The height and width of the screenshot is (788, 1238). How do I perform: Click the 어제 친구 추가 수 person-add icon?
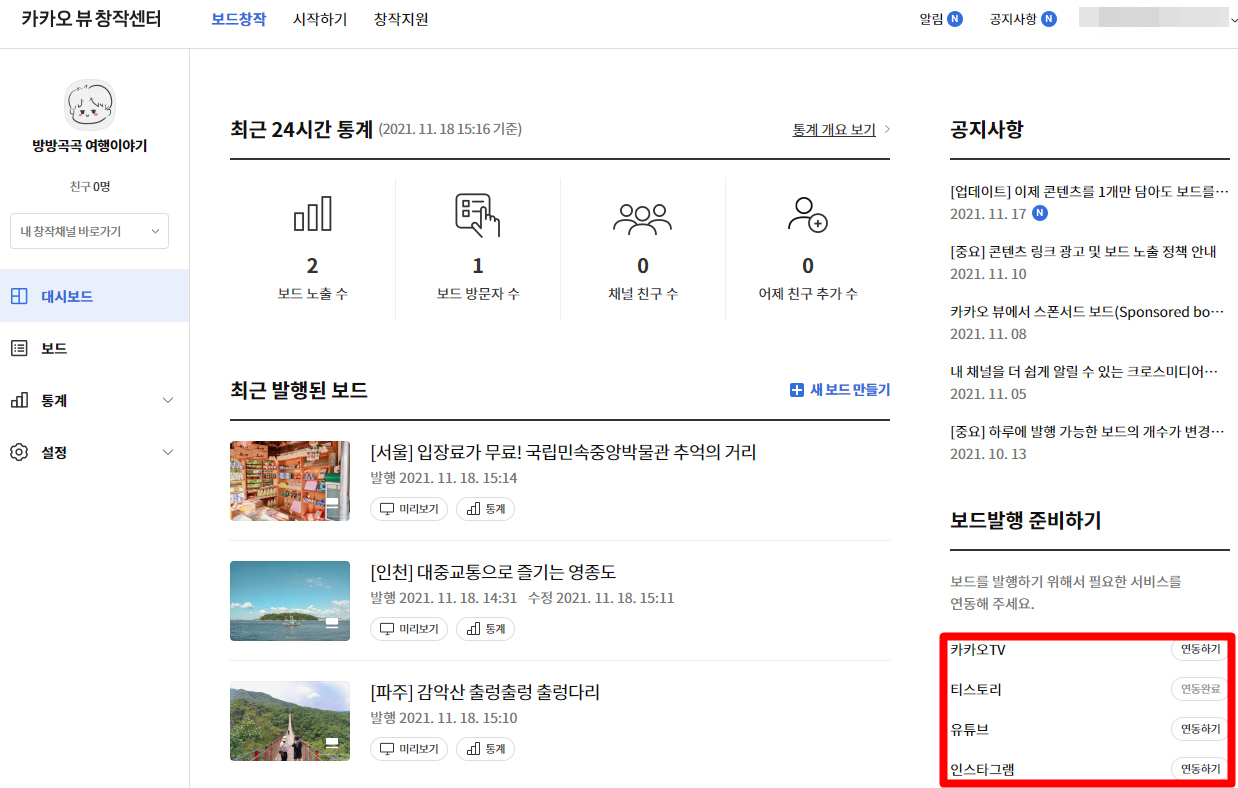click(808, 213)
